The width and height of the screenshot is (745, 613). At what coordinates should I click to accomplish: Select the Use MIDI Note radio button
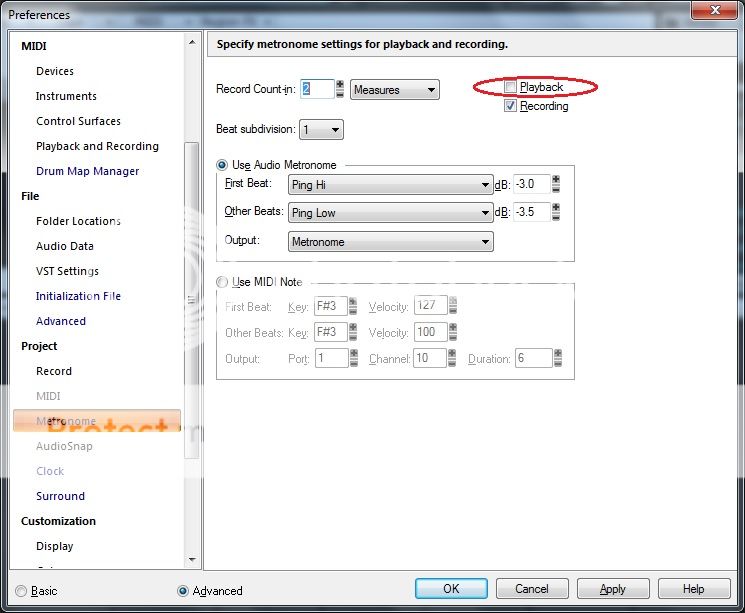tap(222, 282)
